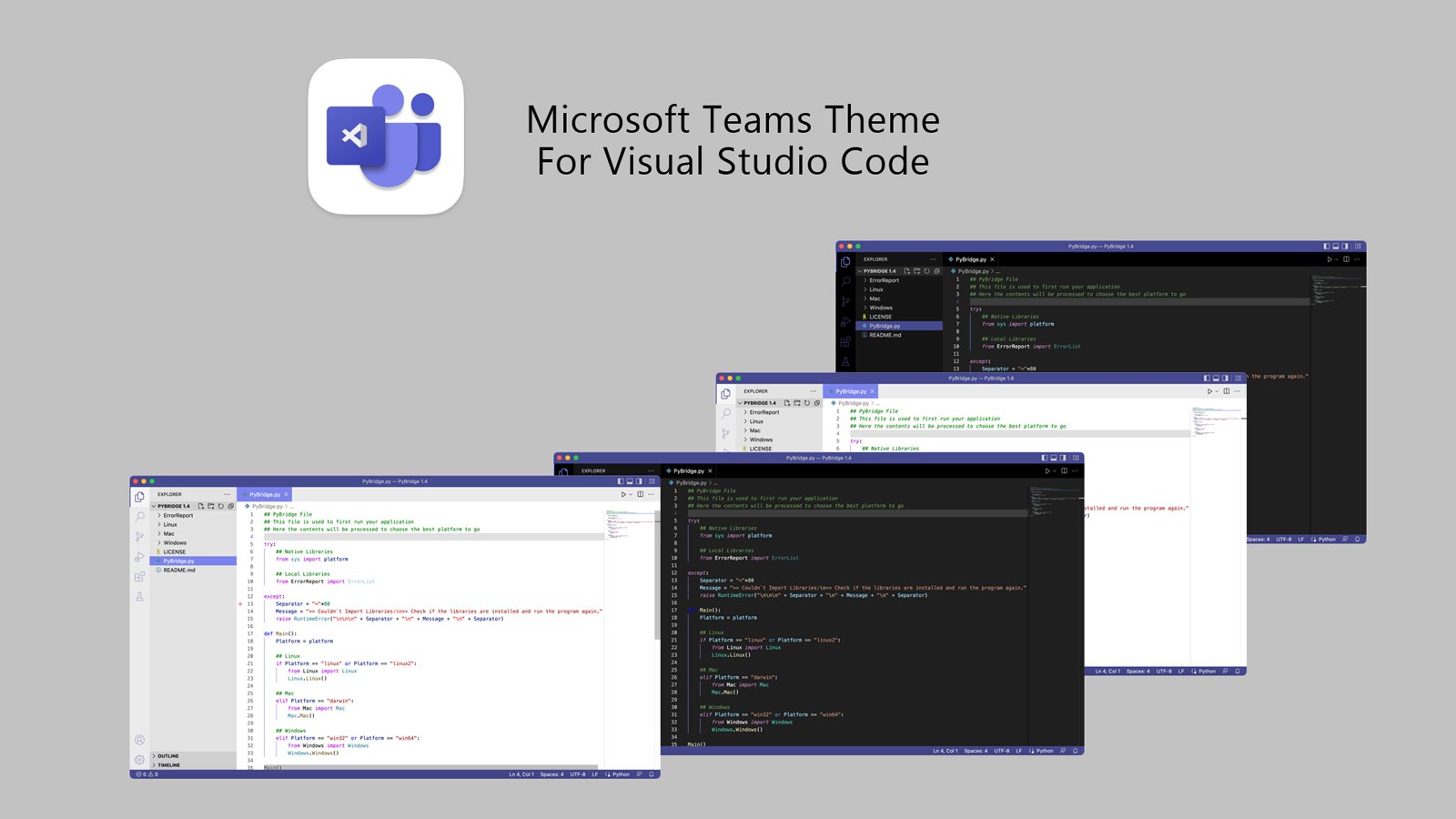The height and width of the screenshot is (819, 1456).
Task: Select PyBridge.py tab in front-left light window
Action: [264, 494]
